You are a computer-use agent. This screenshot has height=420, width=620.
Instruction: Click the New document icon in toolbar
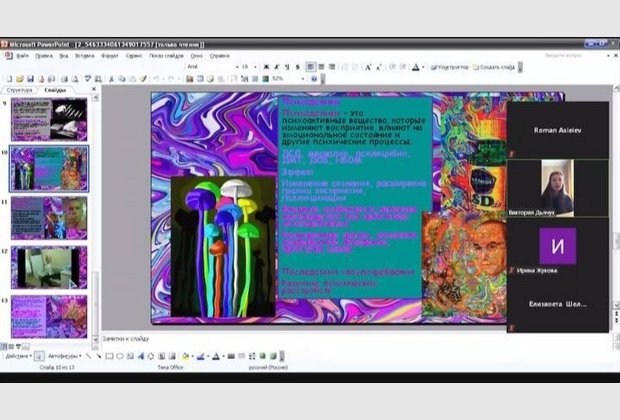(8, 78)
